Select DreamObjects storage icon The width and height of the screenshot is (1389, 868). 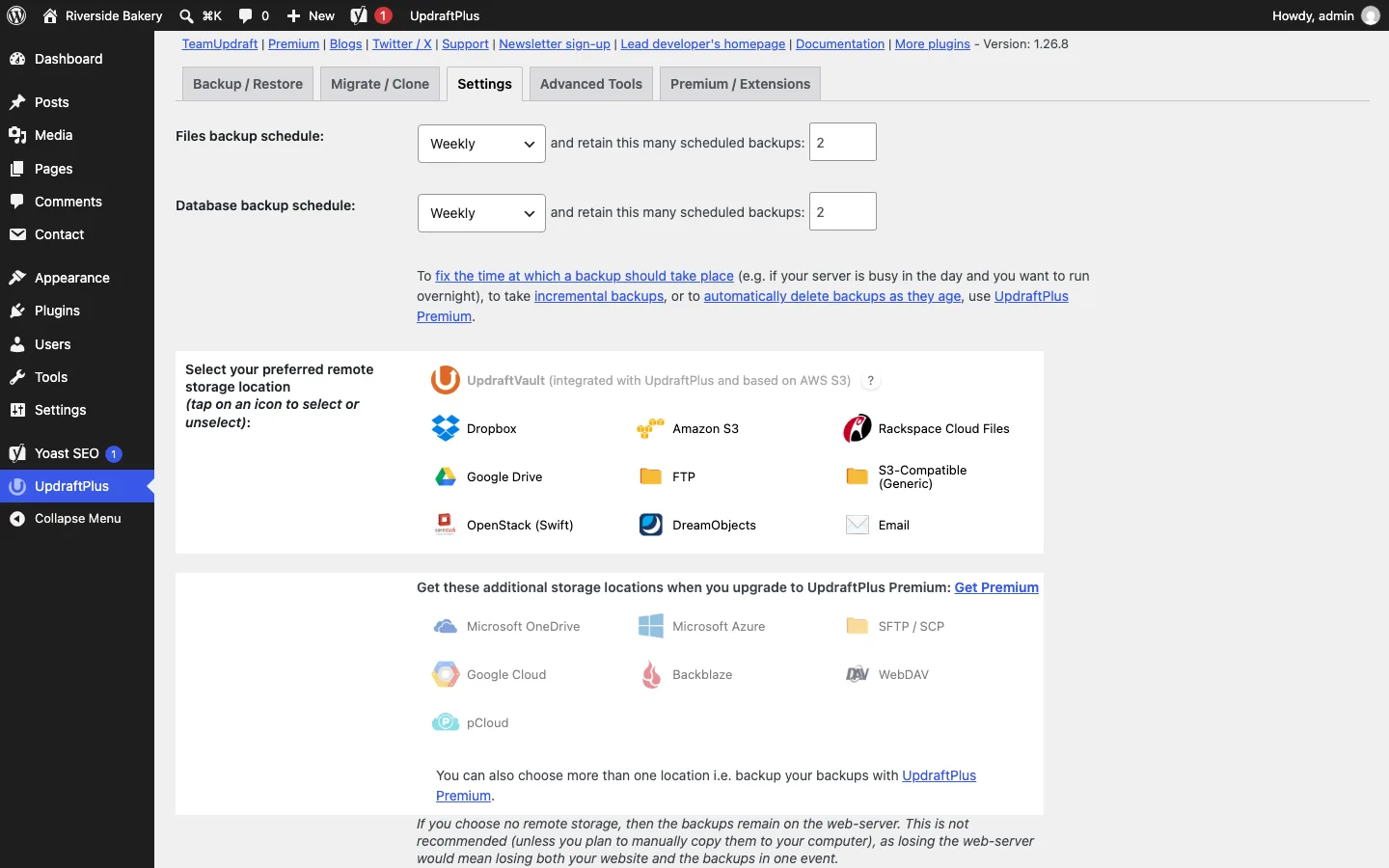click(651, 525)
